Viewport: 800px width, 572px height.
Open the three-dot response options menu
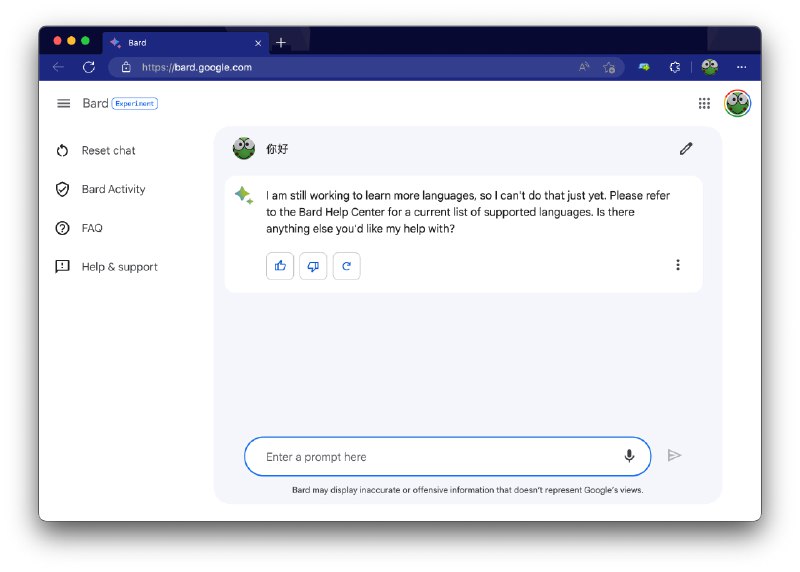click(678, 265)
